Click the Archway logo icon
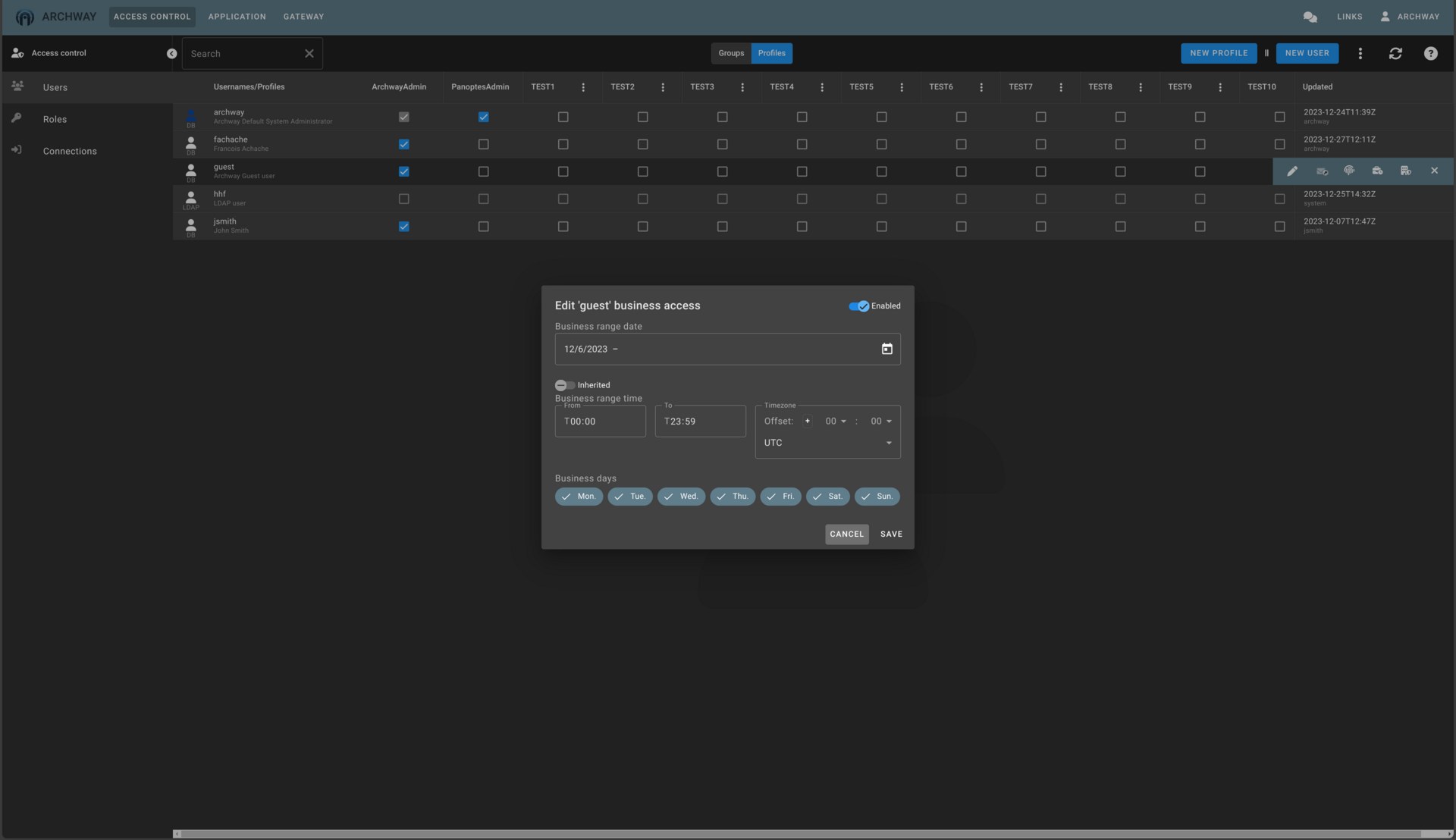The width and height of the screenshot is (1456, 840). (24, 17)
